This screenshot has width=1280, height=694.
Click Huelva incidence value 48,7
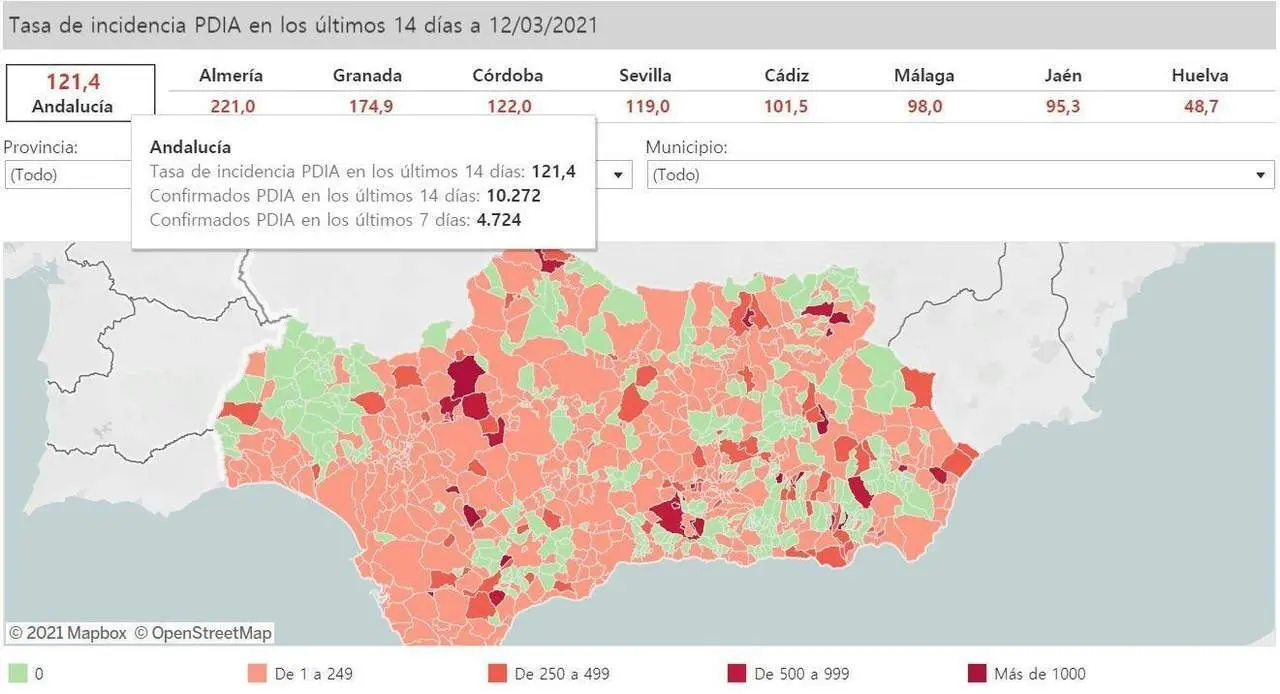[1201, 107]
